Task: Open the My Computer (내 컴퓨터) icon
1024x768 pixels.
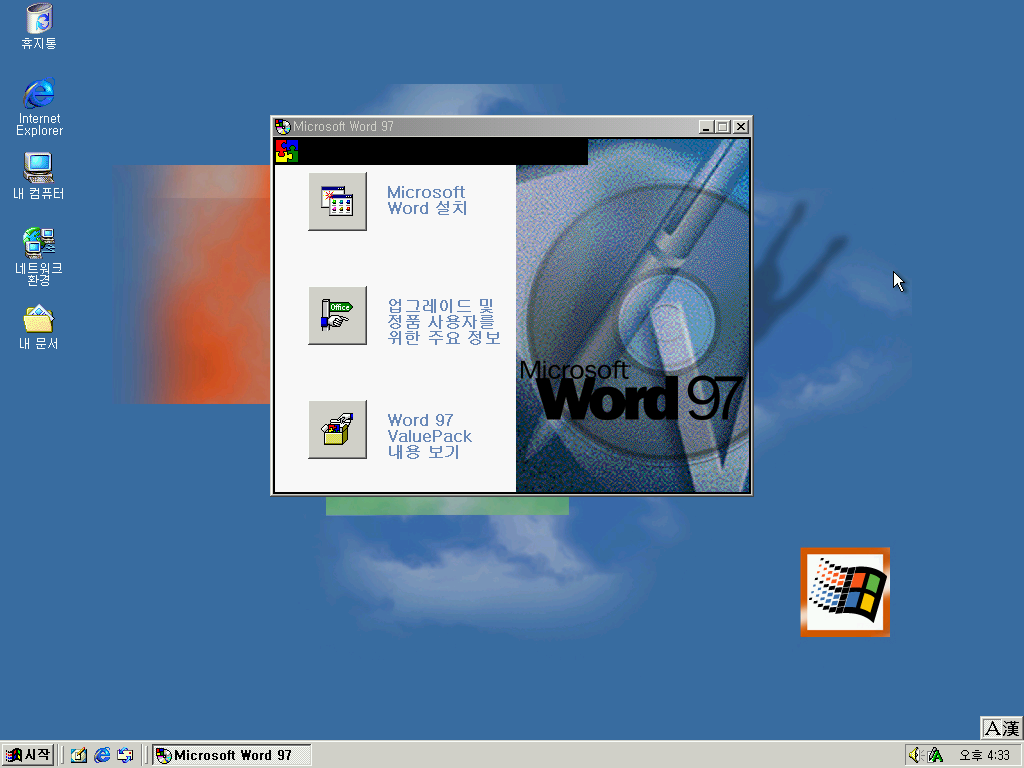Action: [x=39, y=176]
